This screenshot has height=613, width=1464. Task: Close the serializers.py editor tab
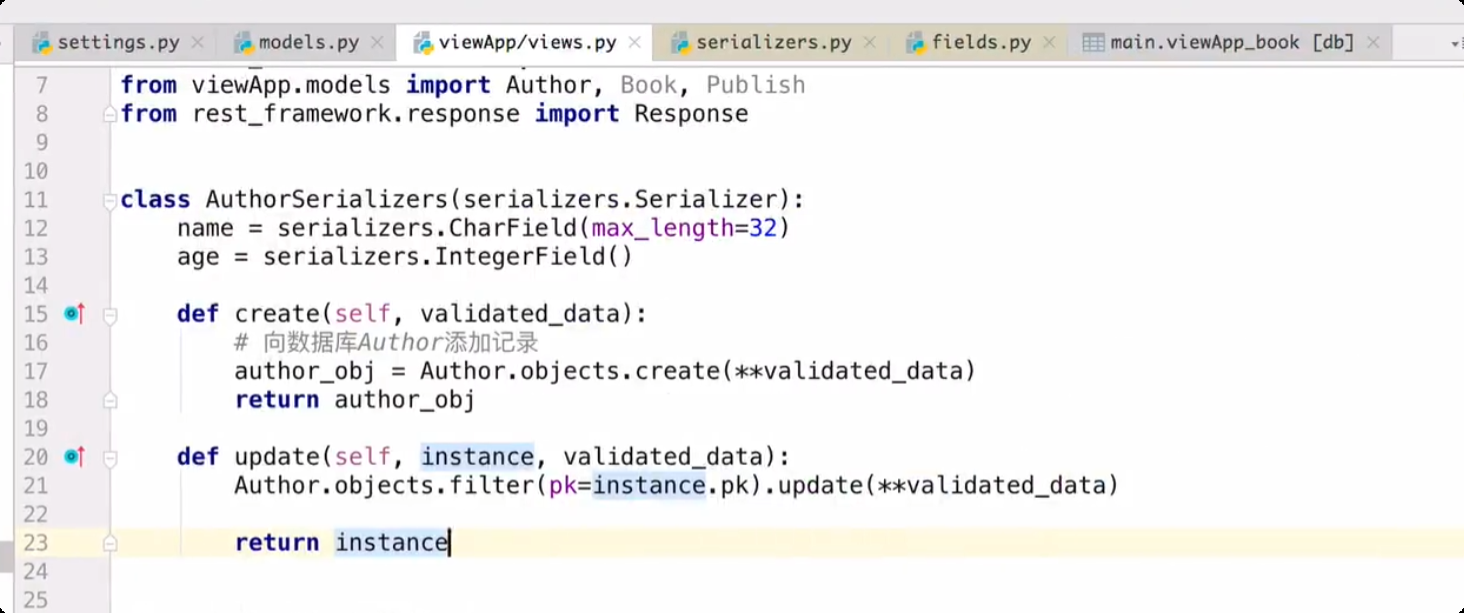[x=870, y=43]
